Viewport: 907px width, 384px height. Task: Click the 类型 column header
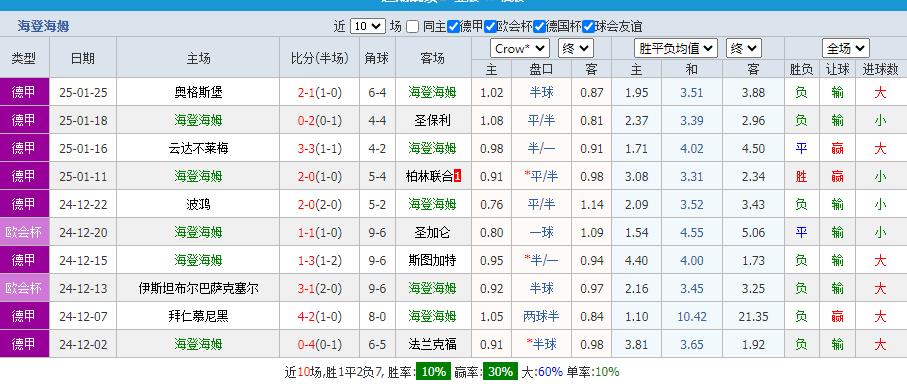(24, 58)
